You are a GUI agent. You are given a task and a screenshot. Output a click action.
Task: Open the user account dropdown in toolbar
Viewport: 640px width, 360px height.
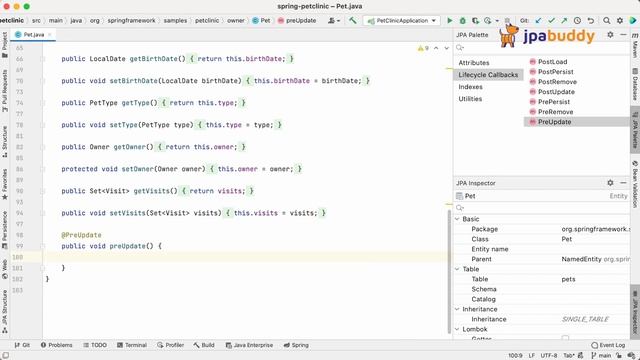(x=334, y=20)
